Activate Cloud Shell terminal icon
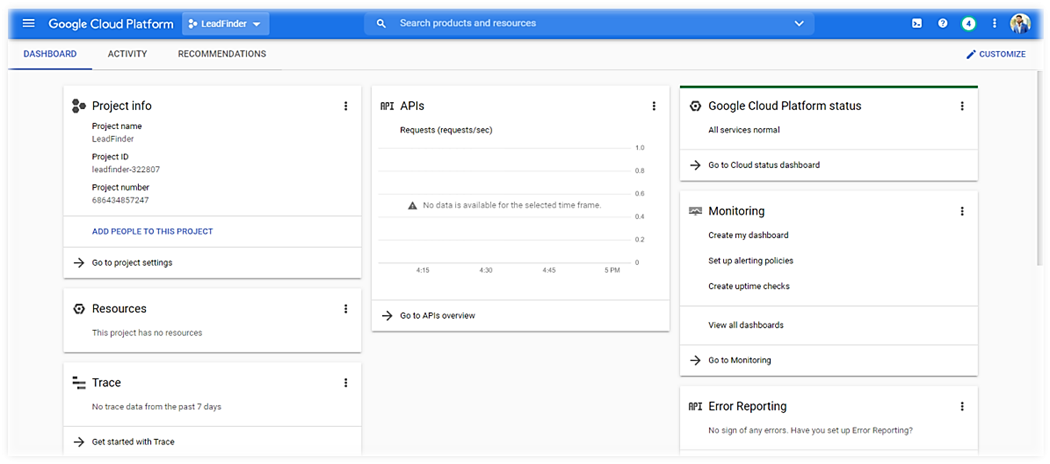The image size is (1050, 464). (x=917, y=23)
